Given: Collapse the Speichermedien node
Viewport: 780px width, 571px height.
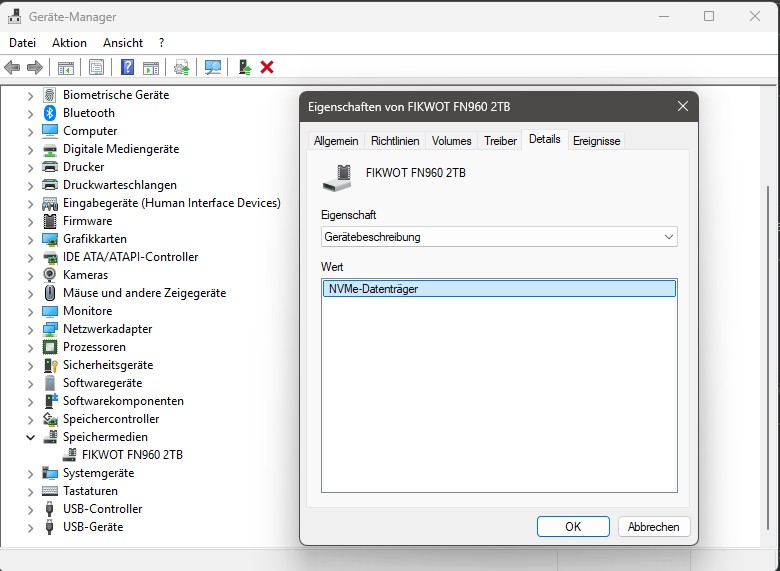Looking at the screenshot, I should point(30,437).
